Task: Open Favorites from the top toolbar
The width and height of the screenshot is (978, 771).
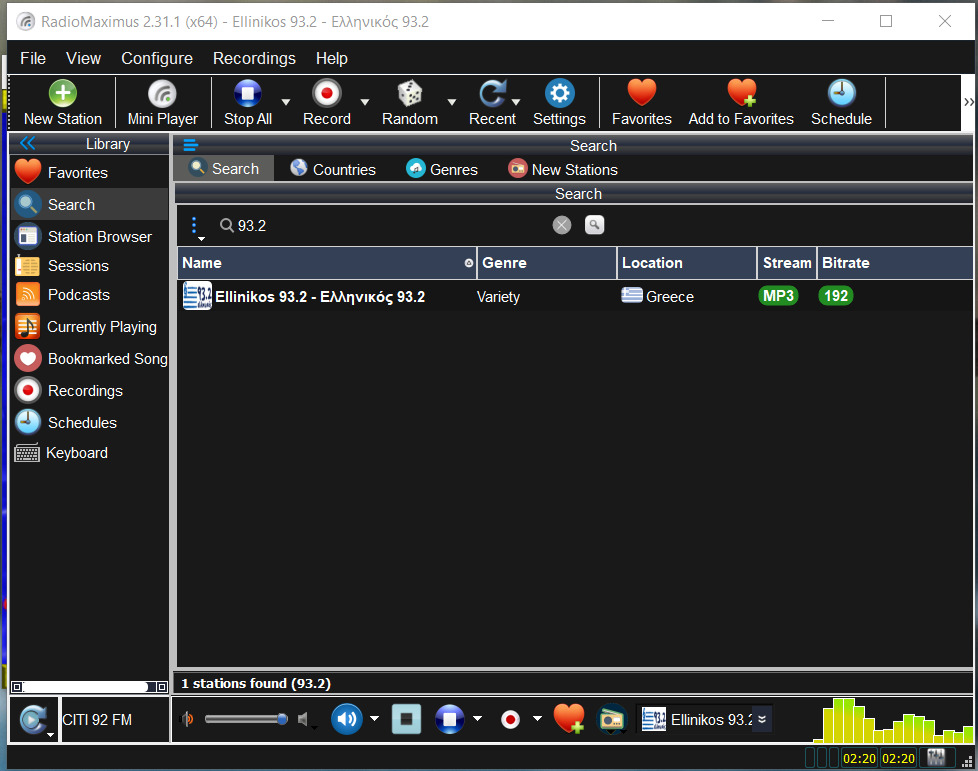Action: click(642, 103)
